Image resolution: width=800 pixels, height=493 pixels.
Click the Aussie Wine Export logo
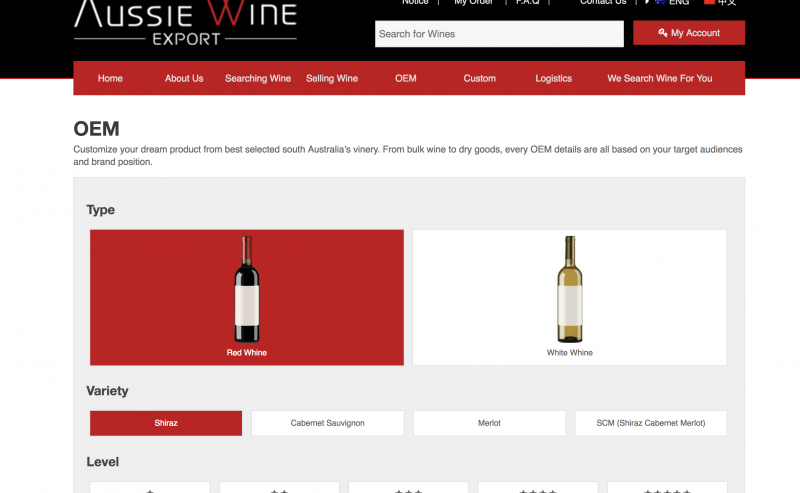185,22
